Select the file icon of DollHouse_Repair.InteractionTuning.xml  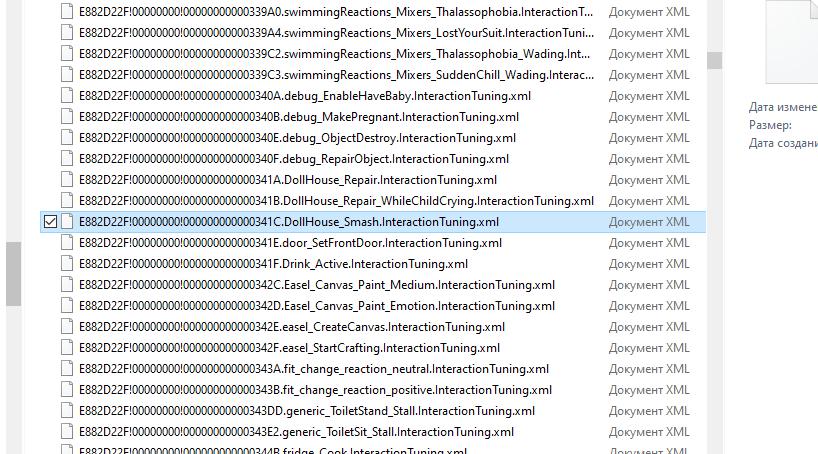point(67,180)
